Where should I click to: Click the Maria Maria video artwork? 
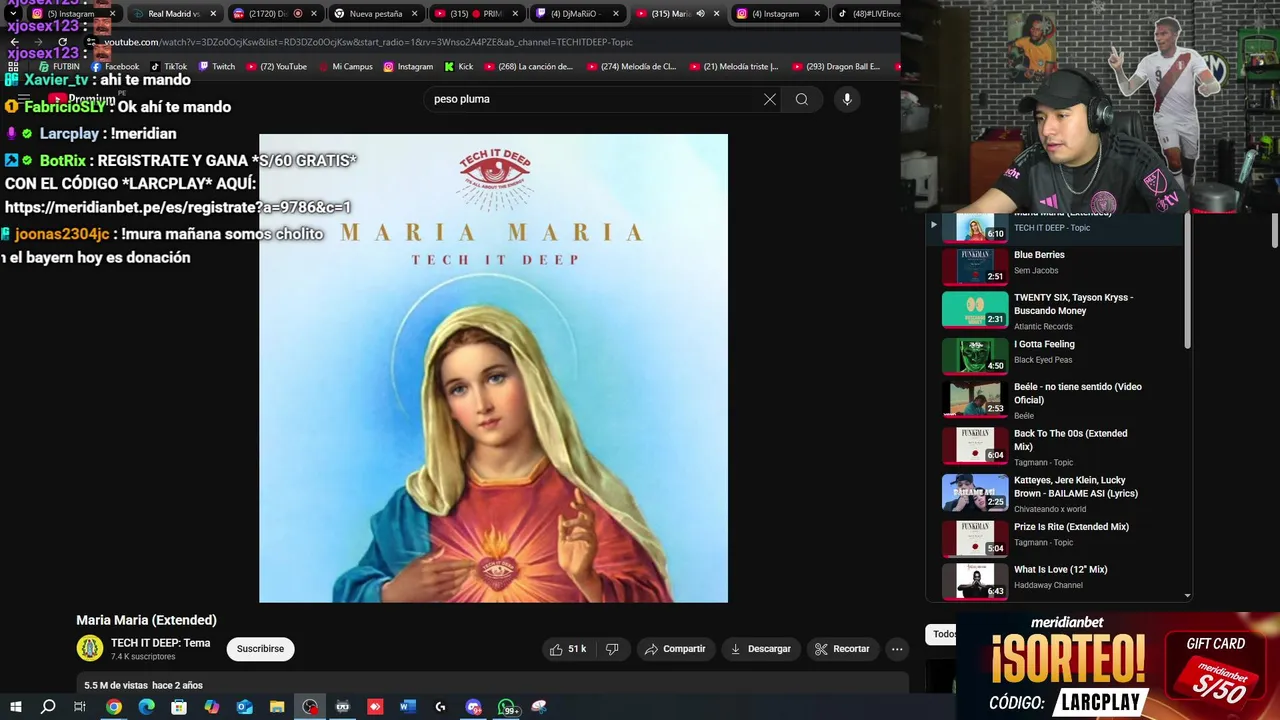(493, 368)
